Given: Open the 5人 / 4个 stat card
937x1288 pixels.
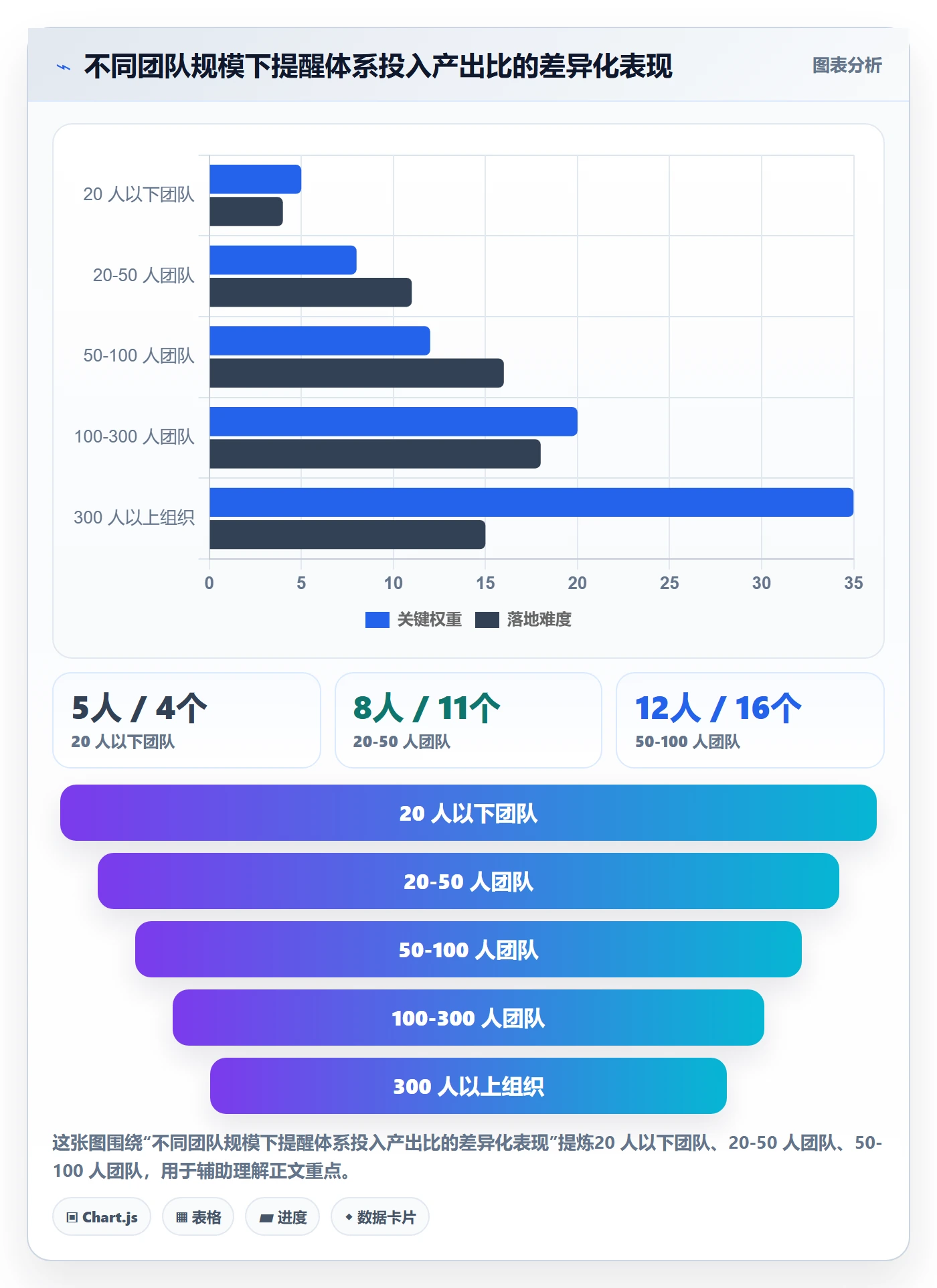Looking at the screenshot, I should click(187, 720).
